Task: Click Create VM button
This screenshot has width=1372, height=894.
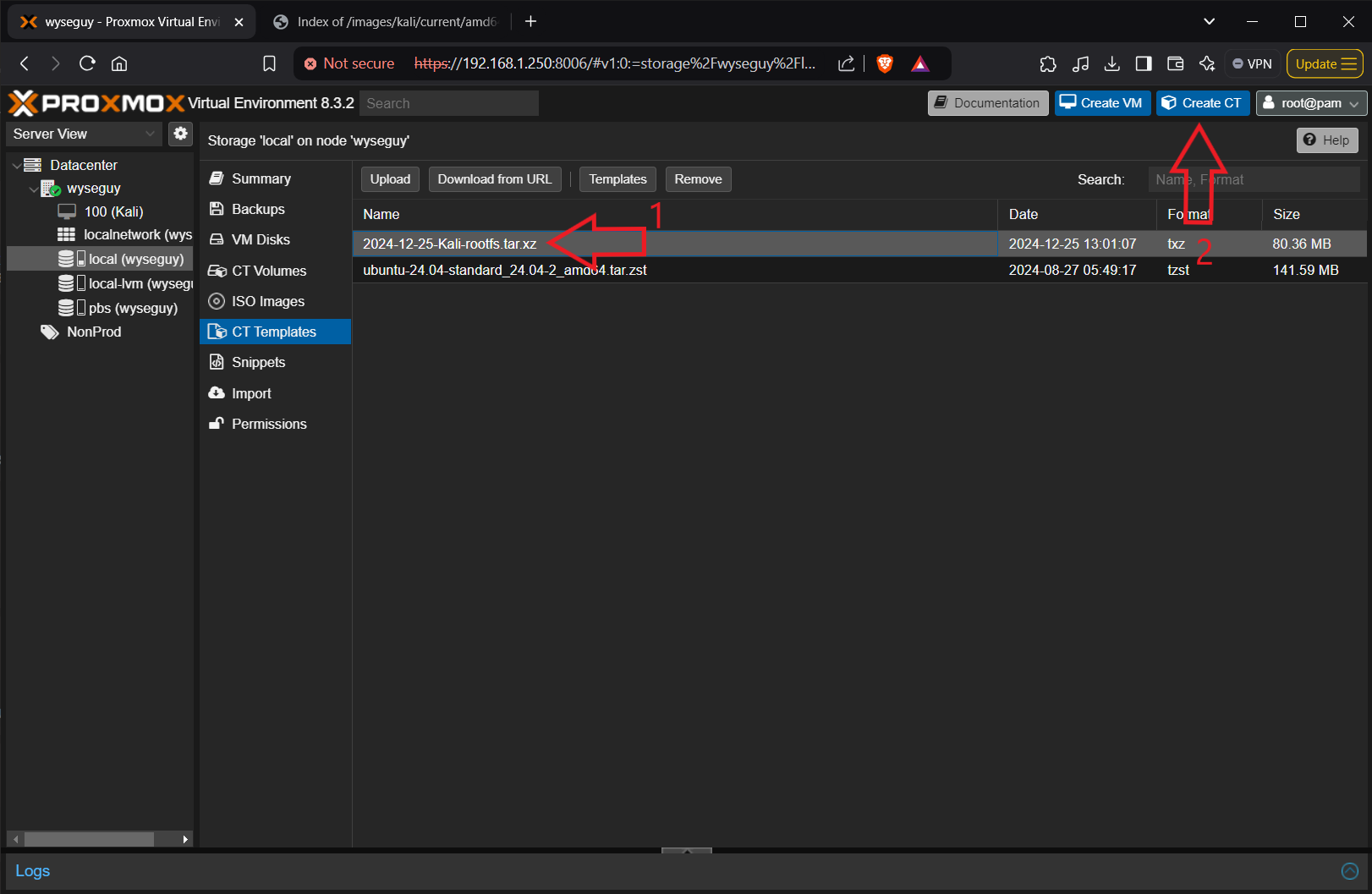Action: [x=1102, y=103]
